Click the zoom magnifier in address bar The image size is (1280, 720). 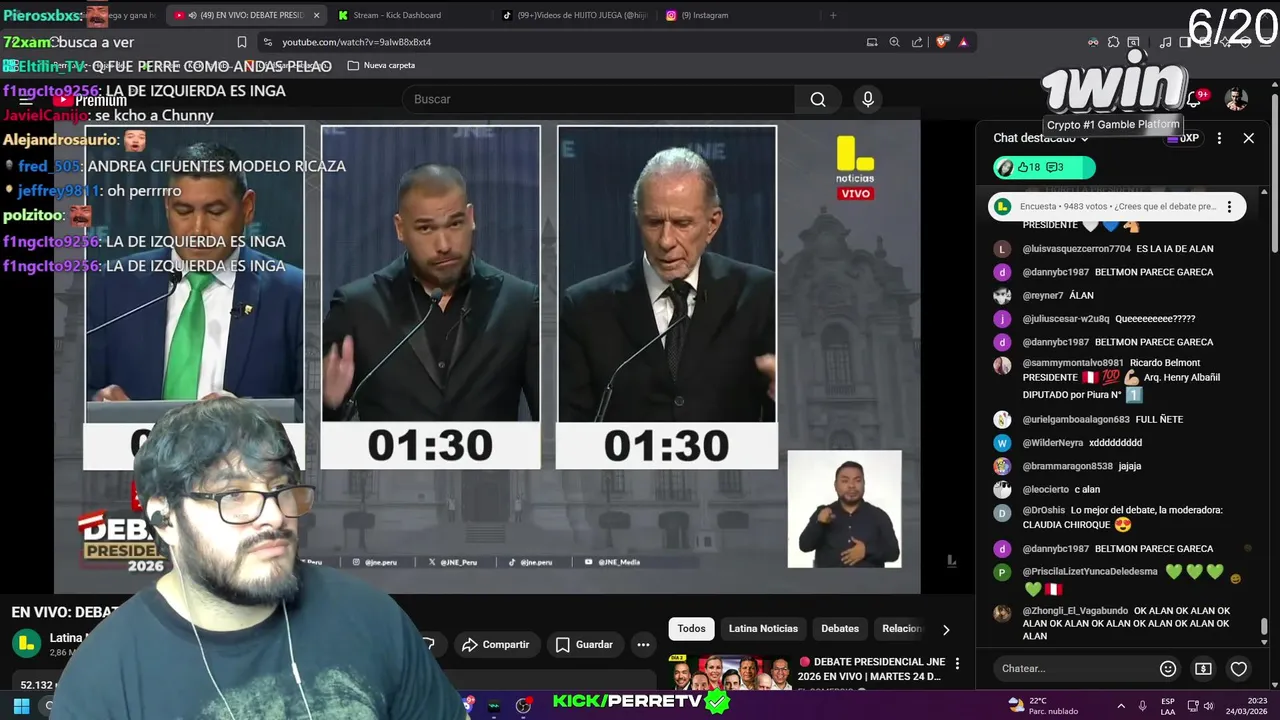(x=894, y=42)
